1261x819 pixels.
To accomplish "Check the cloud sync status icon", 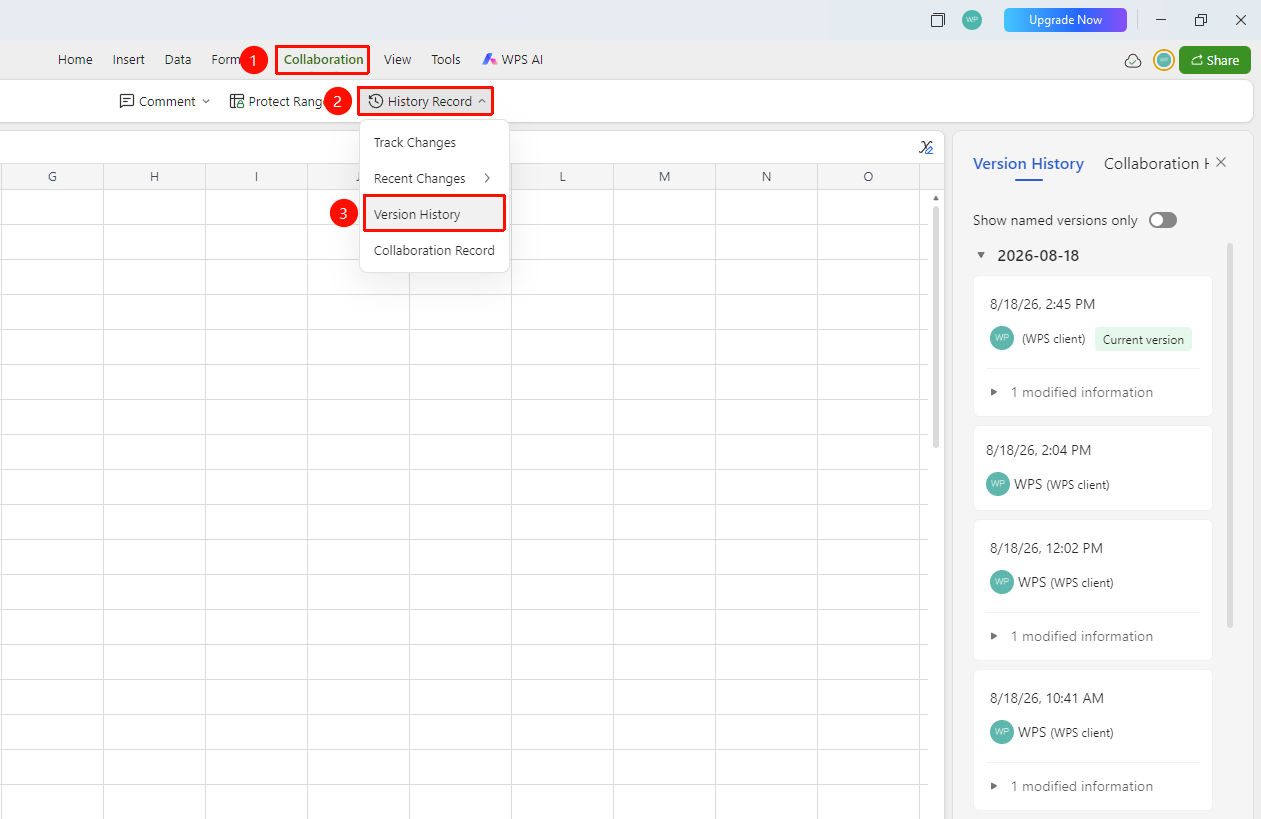I will pos(1133,61).
